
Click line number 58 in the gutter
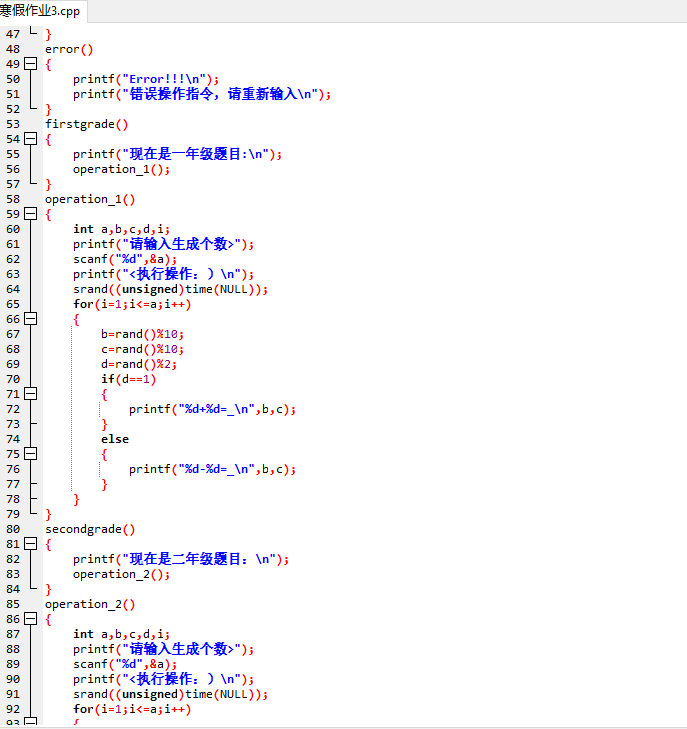point(13,199)
